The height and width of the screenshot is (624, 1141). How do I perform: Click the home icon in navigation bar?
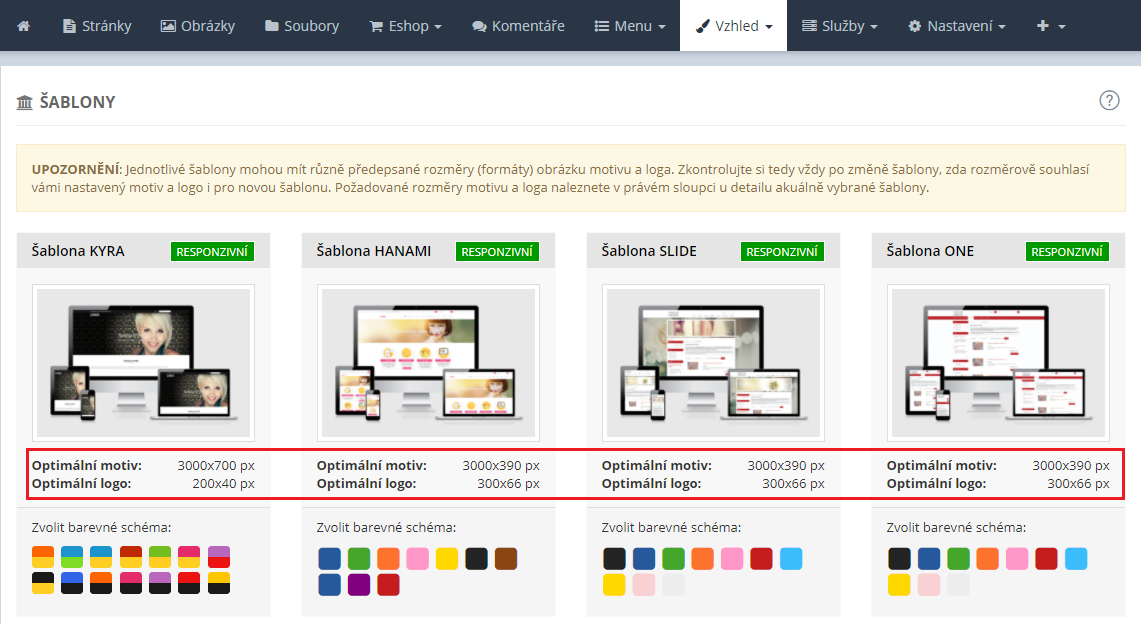pyautogui.click(x=23, y=26)
